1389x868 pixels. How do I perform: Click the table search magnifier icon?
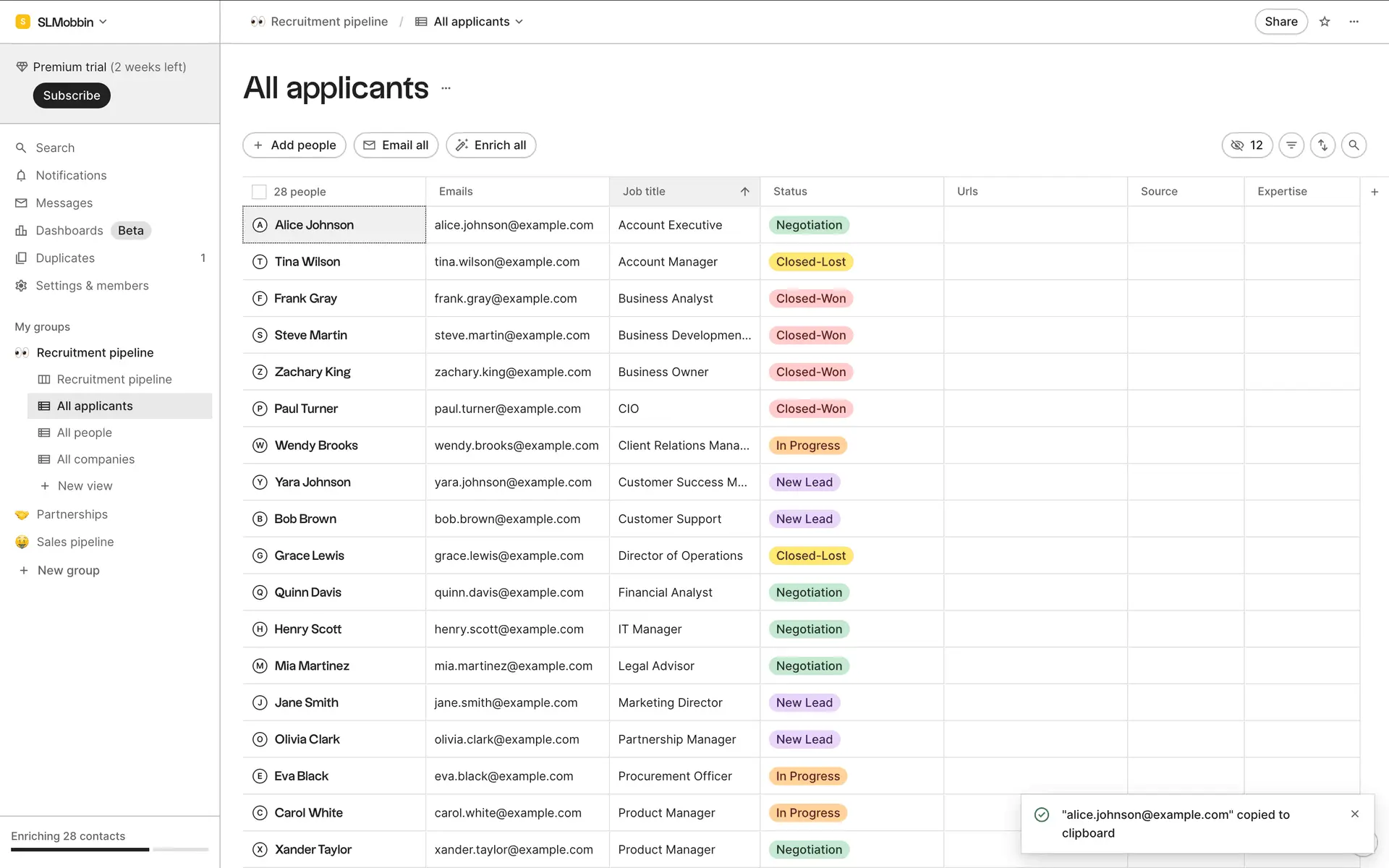coord(1354,145)
